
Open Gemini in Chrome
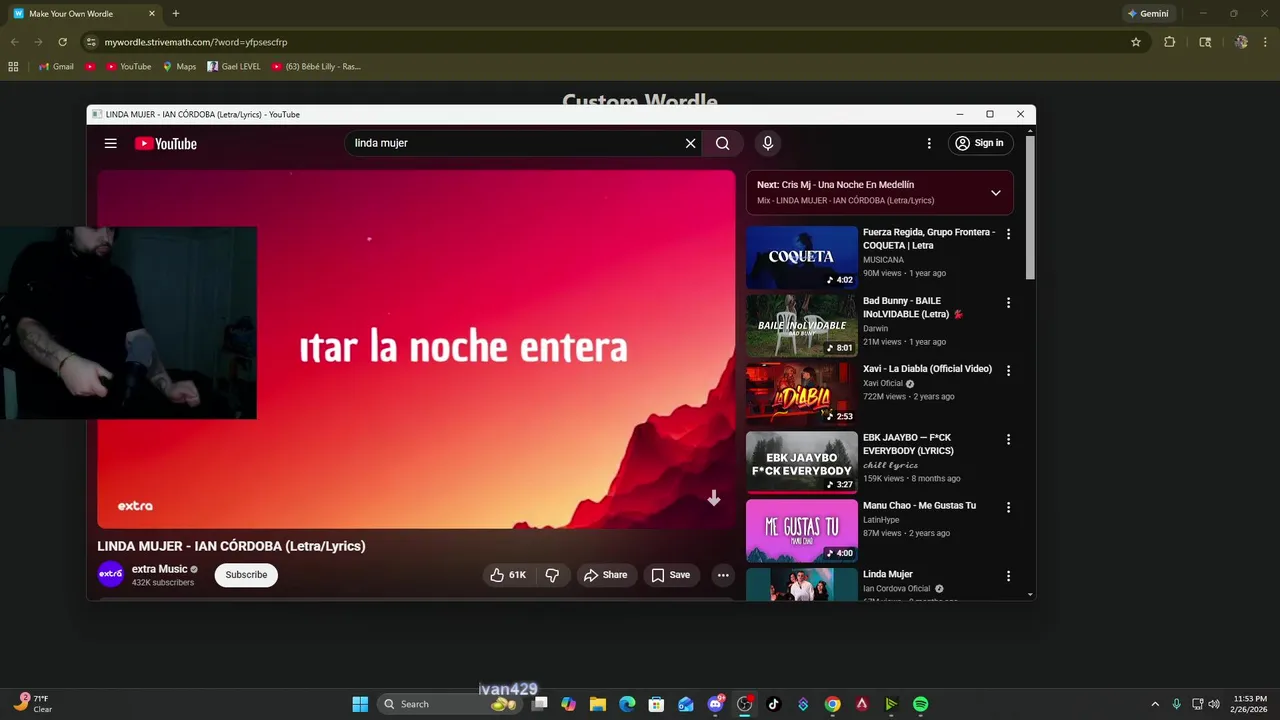(x=1148, y=14)
